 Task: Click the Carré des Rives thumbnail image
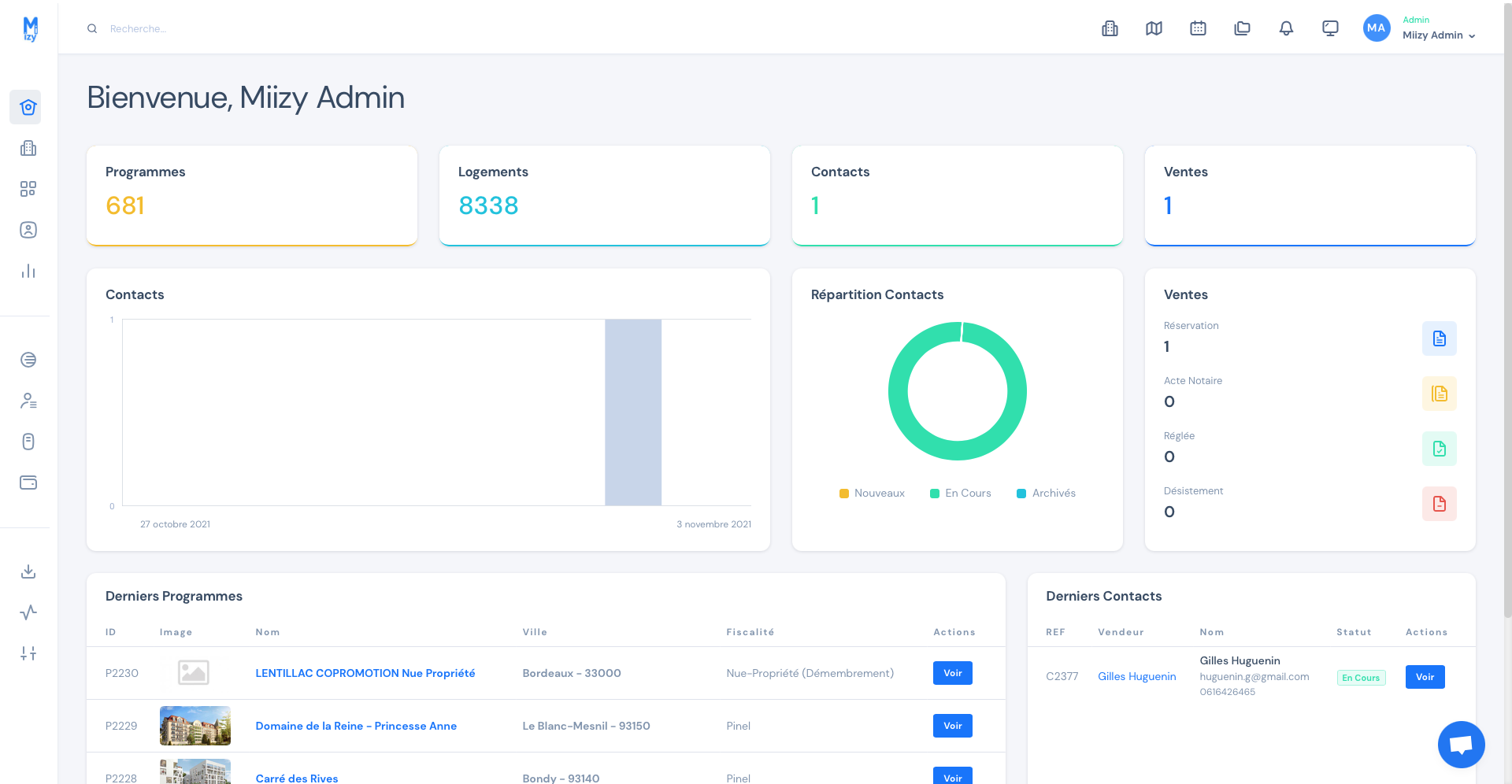[x=195, y=771]
